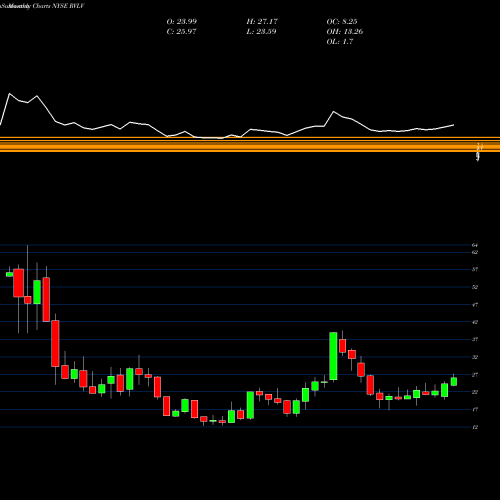Select the last green candle on the right
This screenshot has width=500, height=500.
[x=454, y=381]
